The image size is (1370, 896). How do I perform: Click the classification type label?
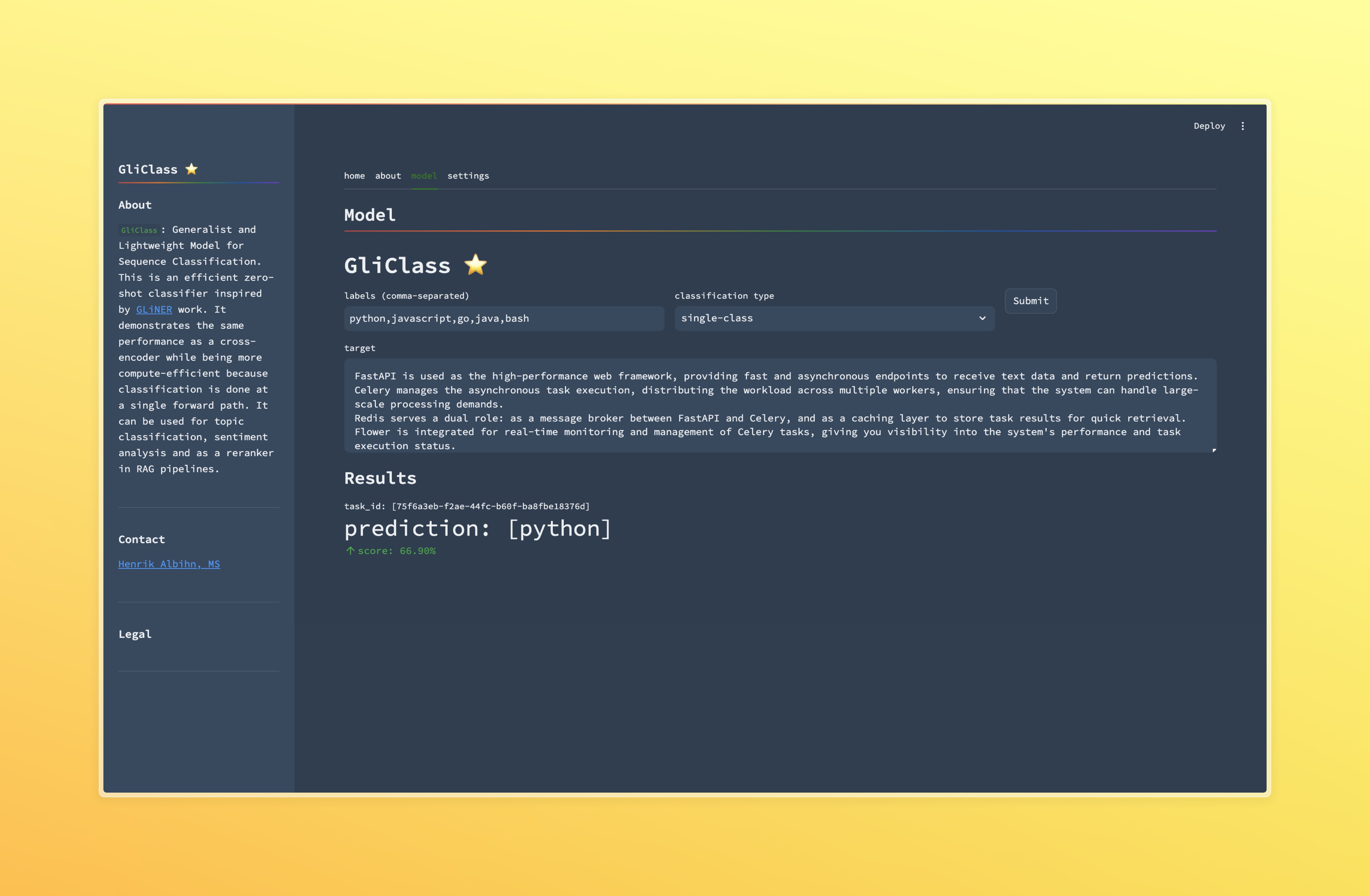point(724,296)
